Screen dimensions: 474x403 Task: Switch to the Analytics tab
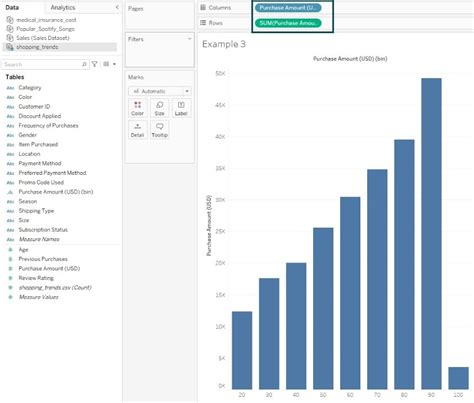[x=63, y=7]
